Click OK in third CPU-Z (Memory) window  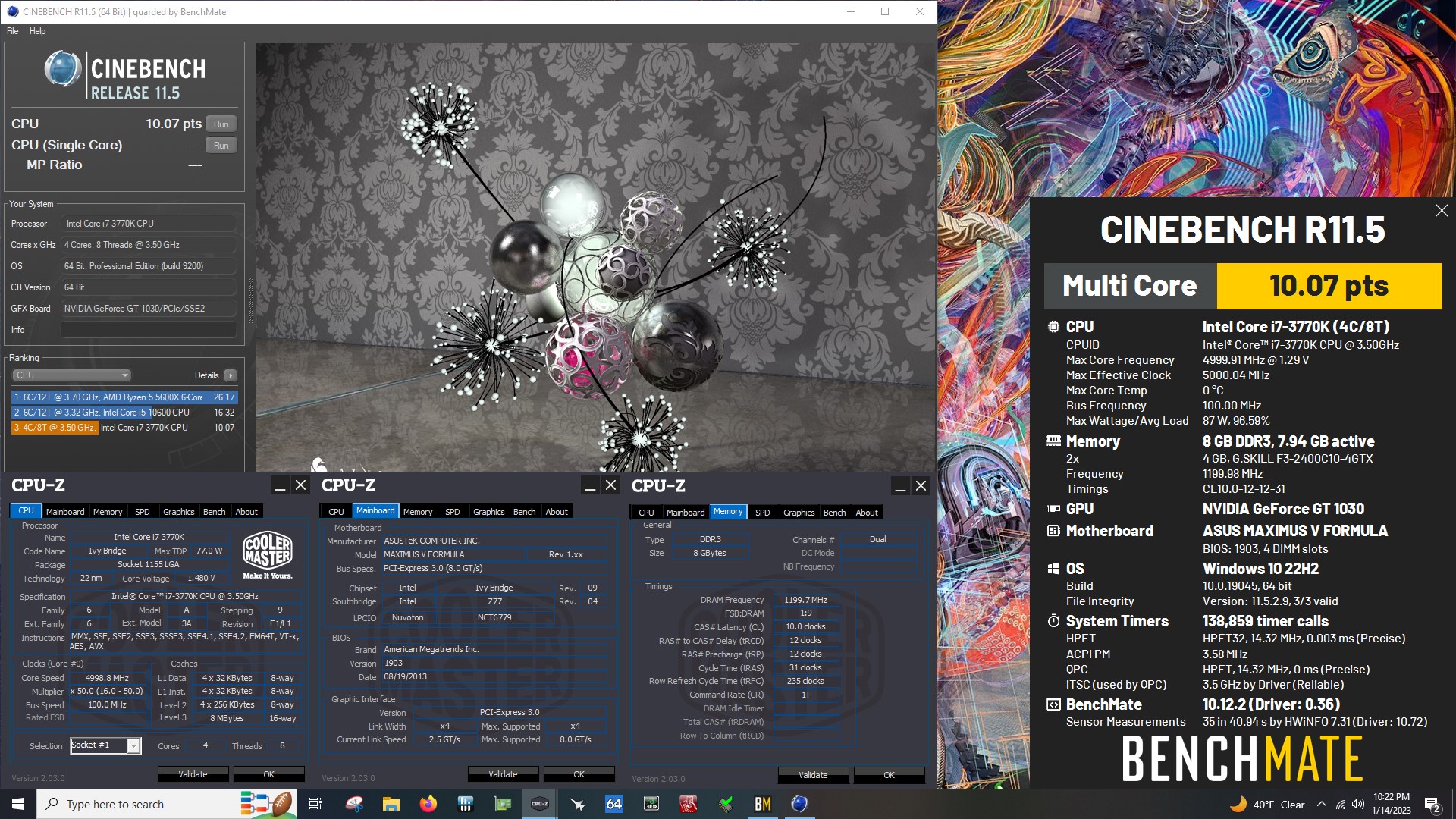(x=890, y=775)
